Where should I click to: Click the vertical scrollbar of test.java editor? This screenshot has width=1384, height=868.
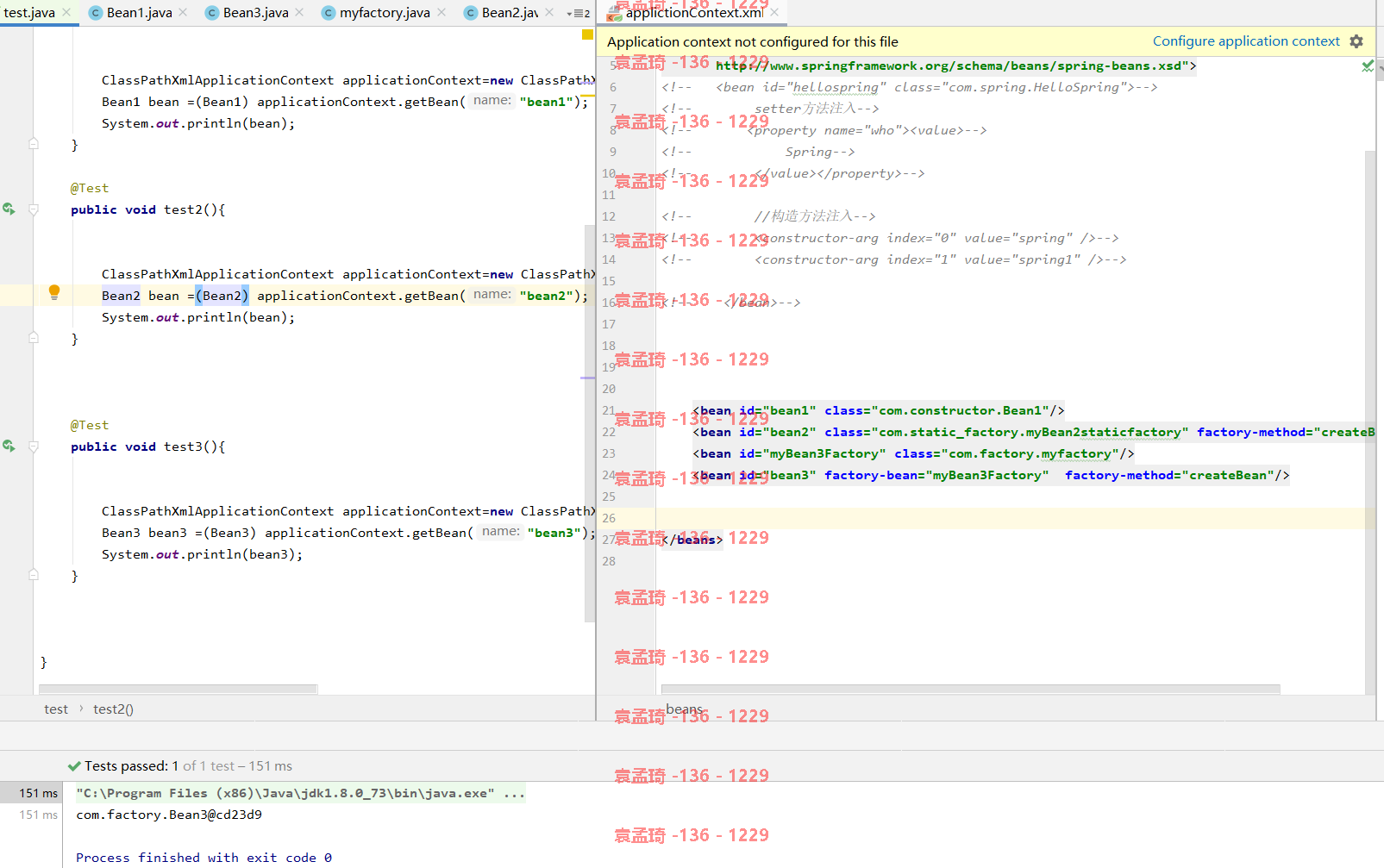(x=590, y=422)
